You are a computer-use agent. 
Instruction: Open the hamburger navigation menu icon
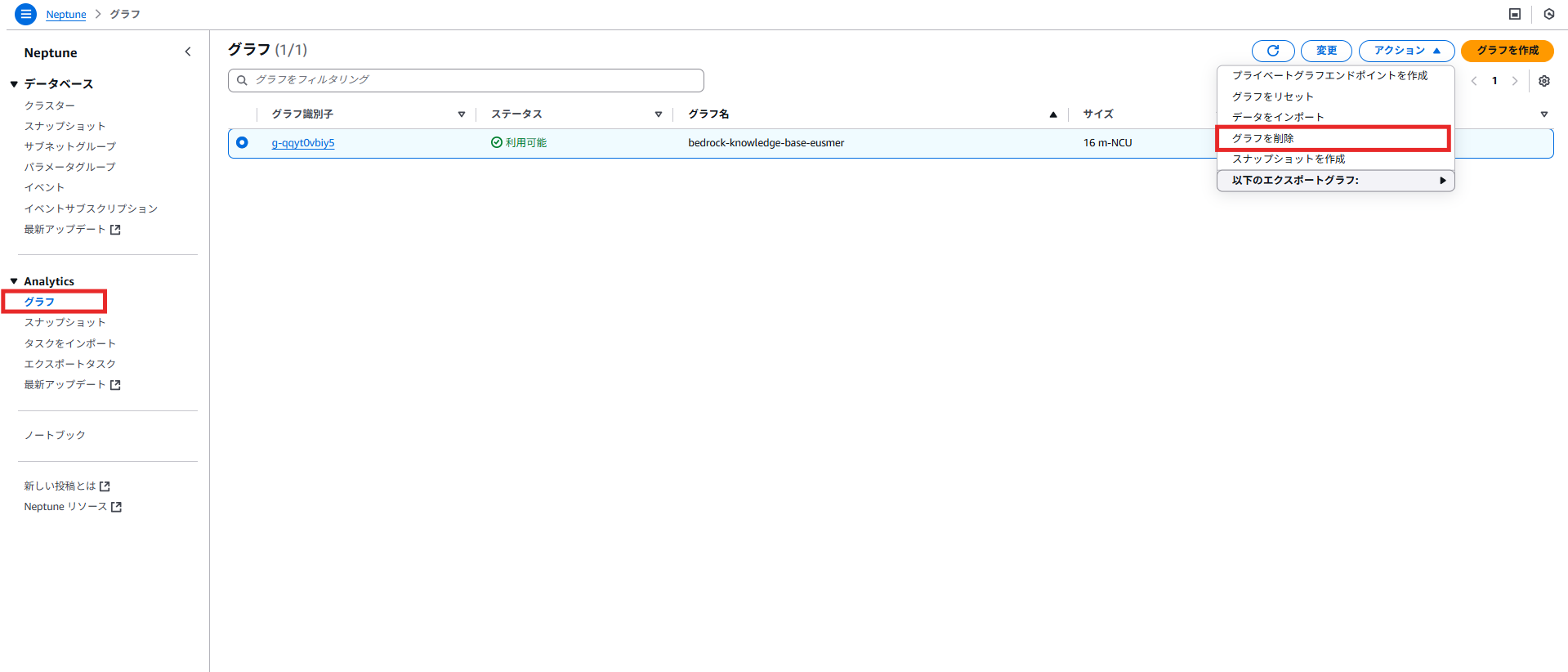pos(25,14)
